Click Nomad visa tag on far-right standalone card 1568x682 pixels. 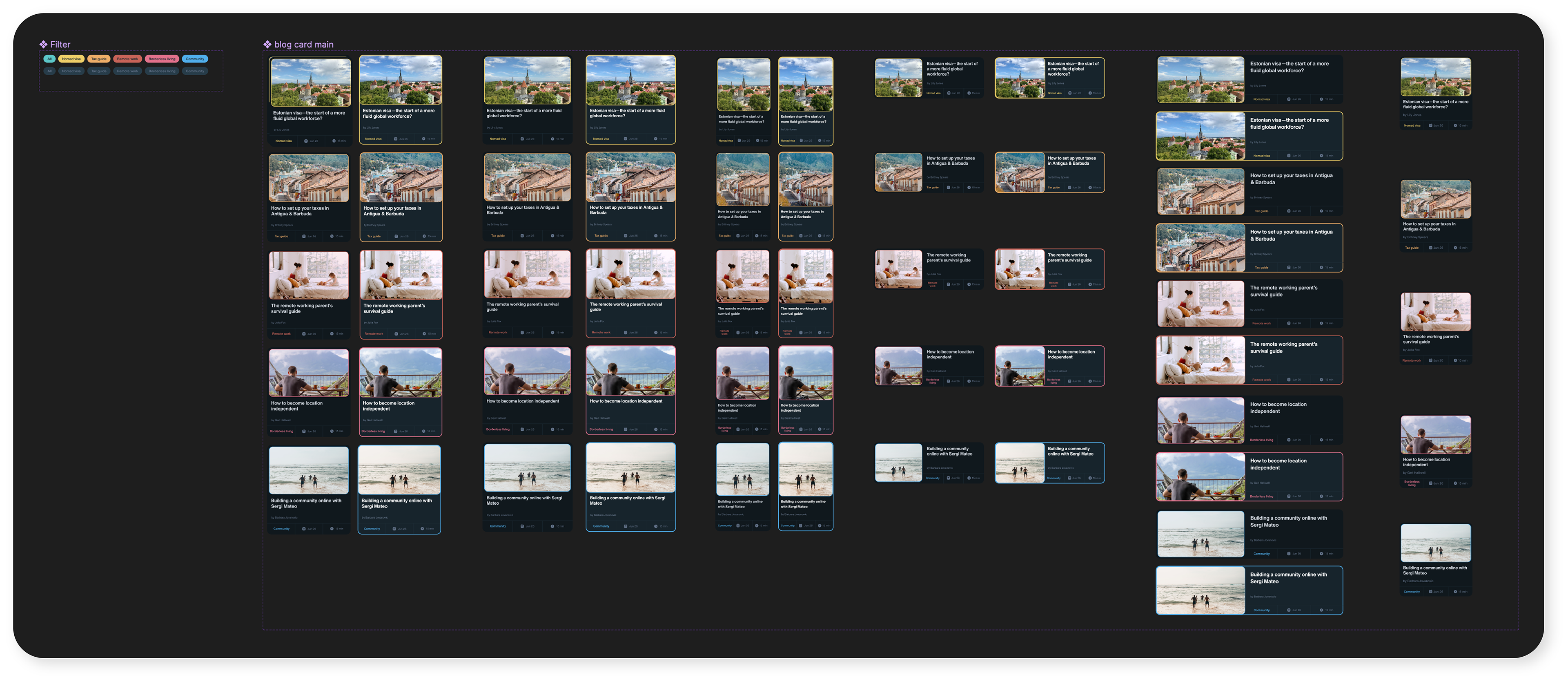[1412, 125]
